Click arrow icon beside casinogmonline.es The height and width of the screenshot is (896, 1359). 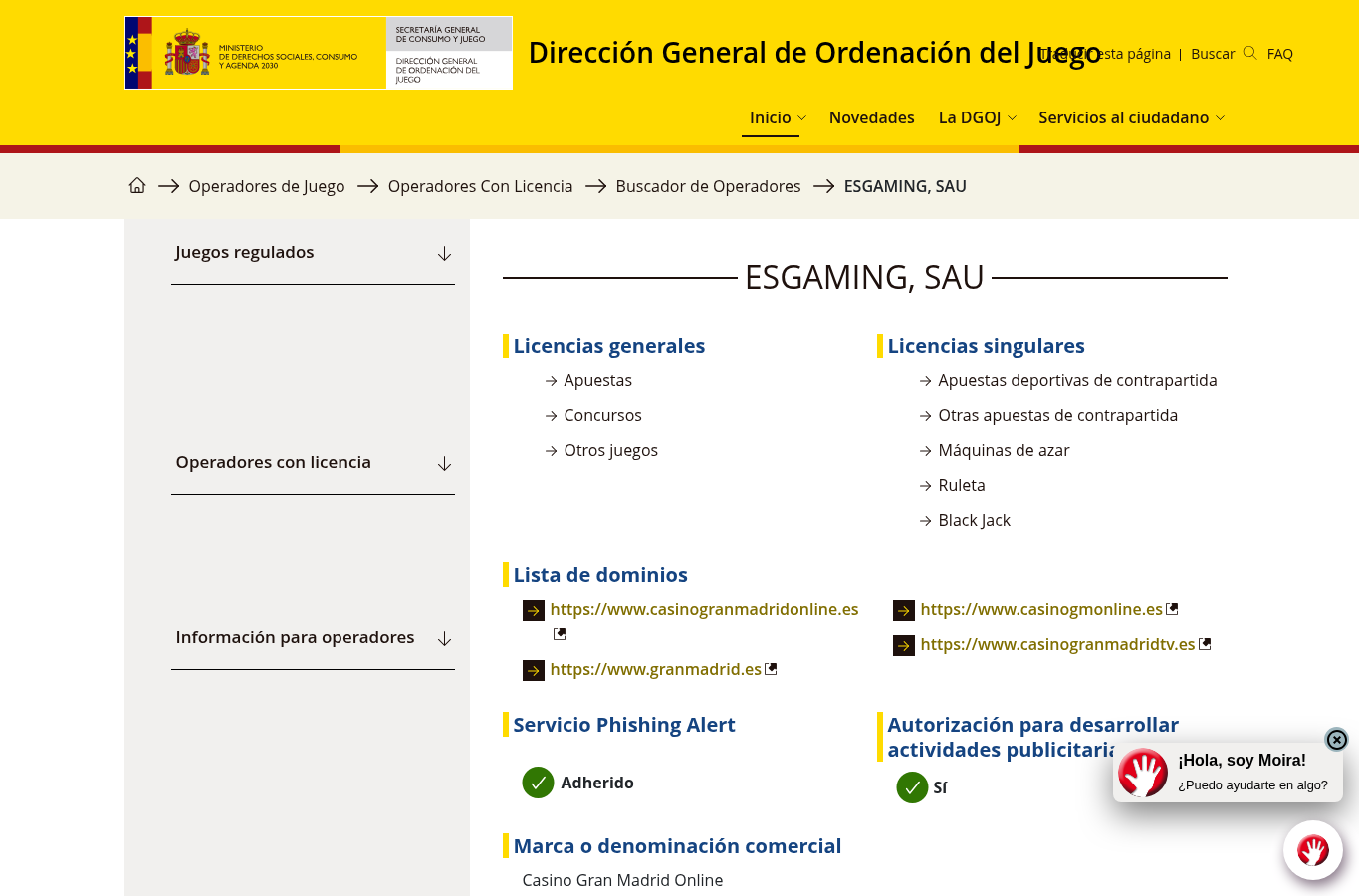904,610
